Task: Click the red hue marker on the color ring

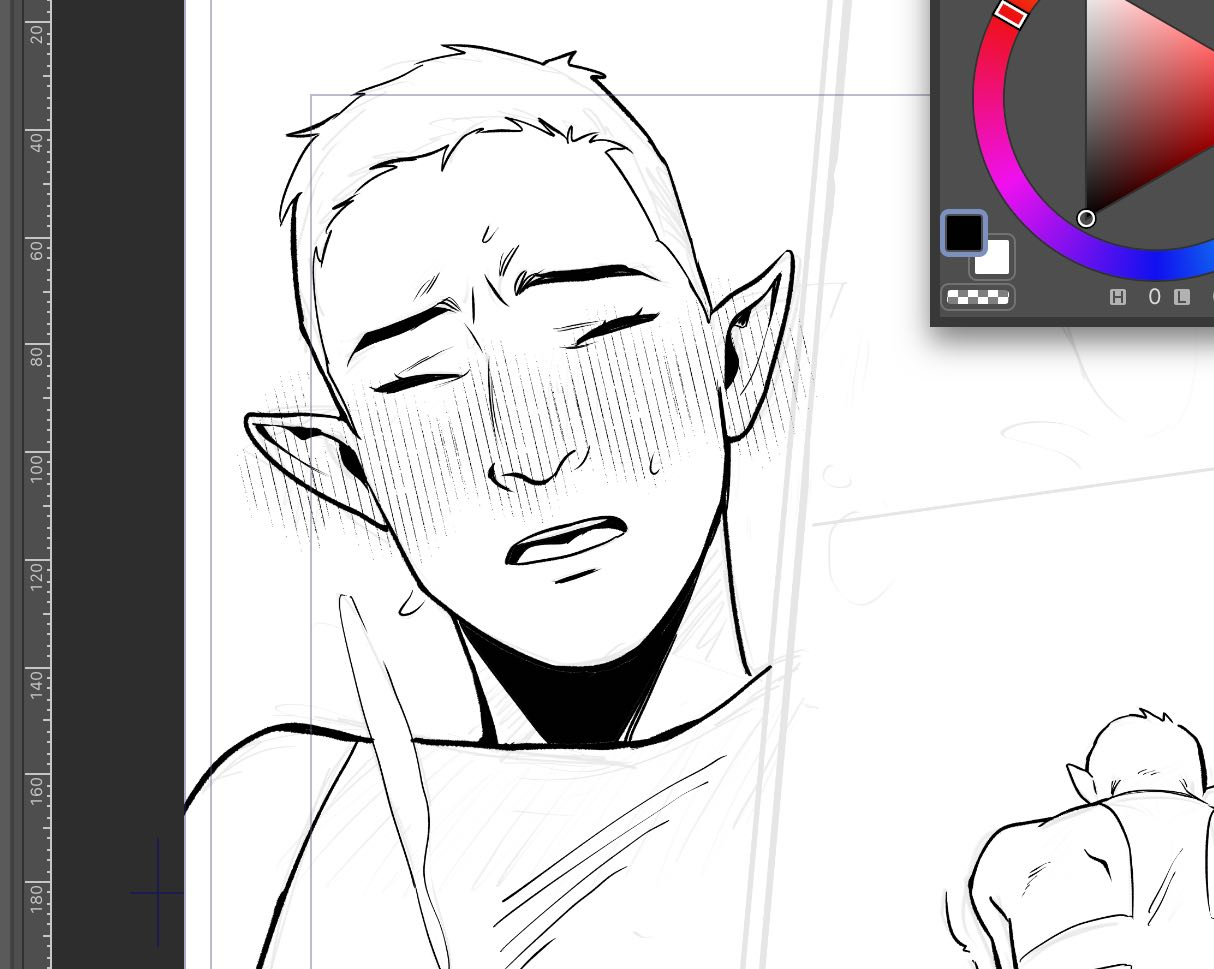Action: [1012, 13]
